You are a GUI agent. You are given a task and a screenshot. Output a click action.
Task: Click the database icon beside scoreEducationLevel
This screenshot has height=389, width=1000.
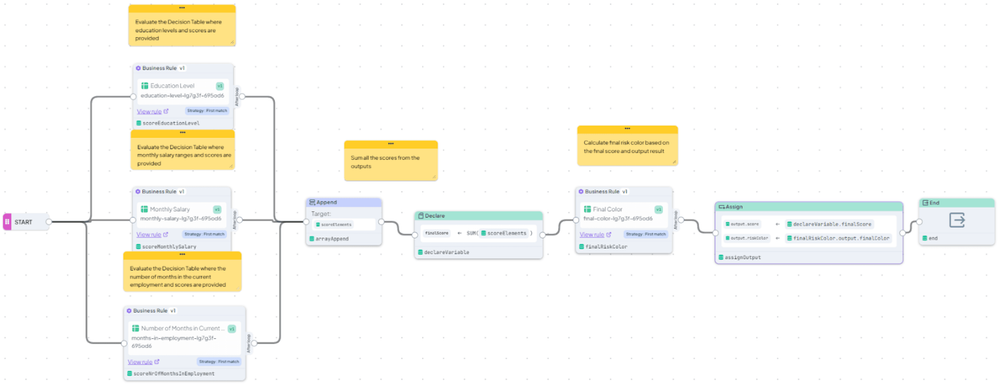(138, 122)
